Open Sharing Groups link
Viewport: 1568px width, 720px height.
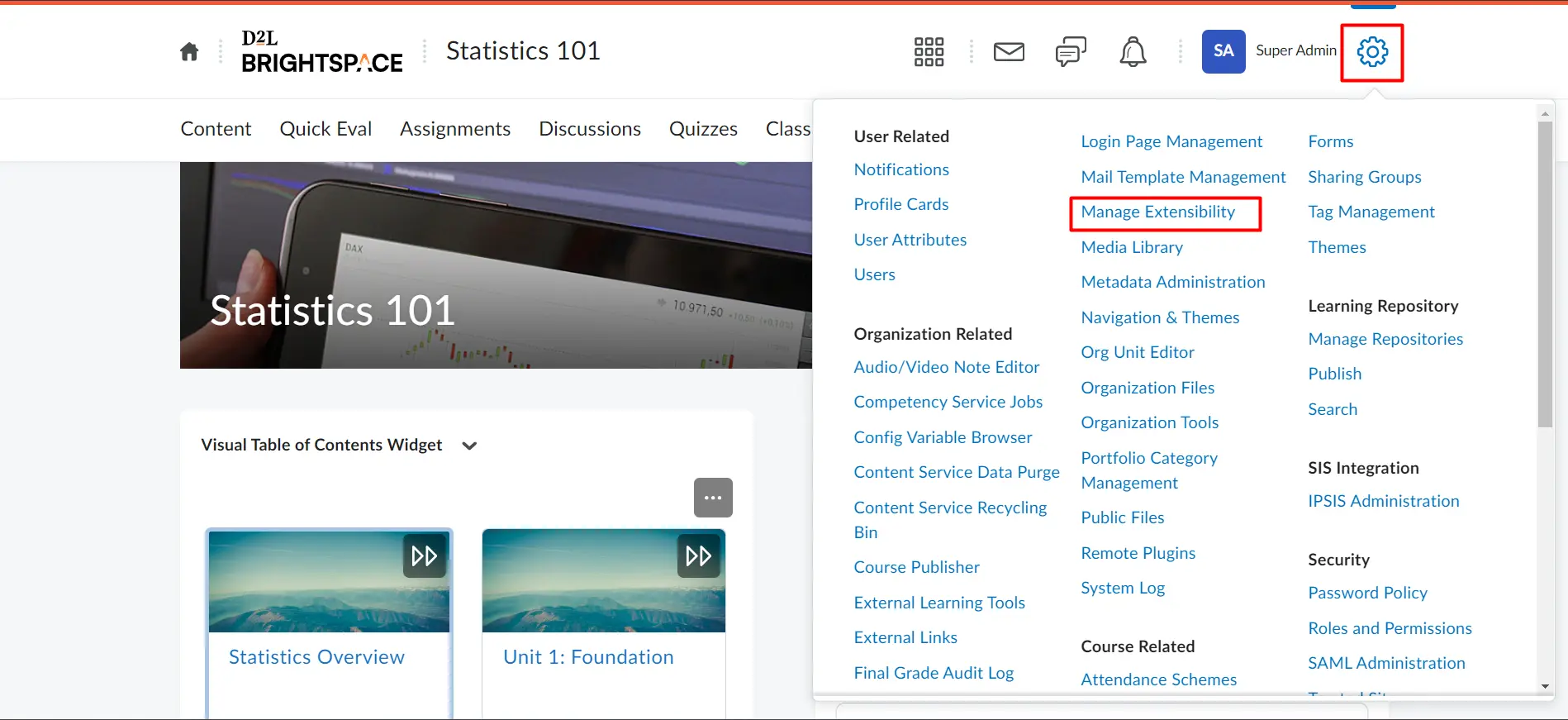(1365, 177)
